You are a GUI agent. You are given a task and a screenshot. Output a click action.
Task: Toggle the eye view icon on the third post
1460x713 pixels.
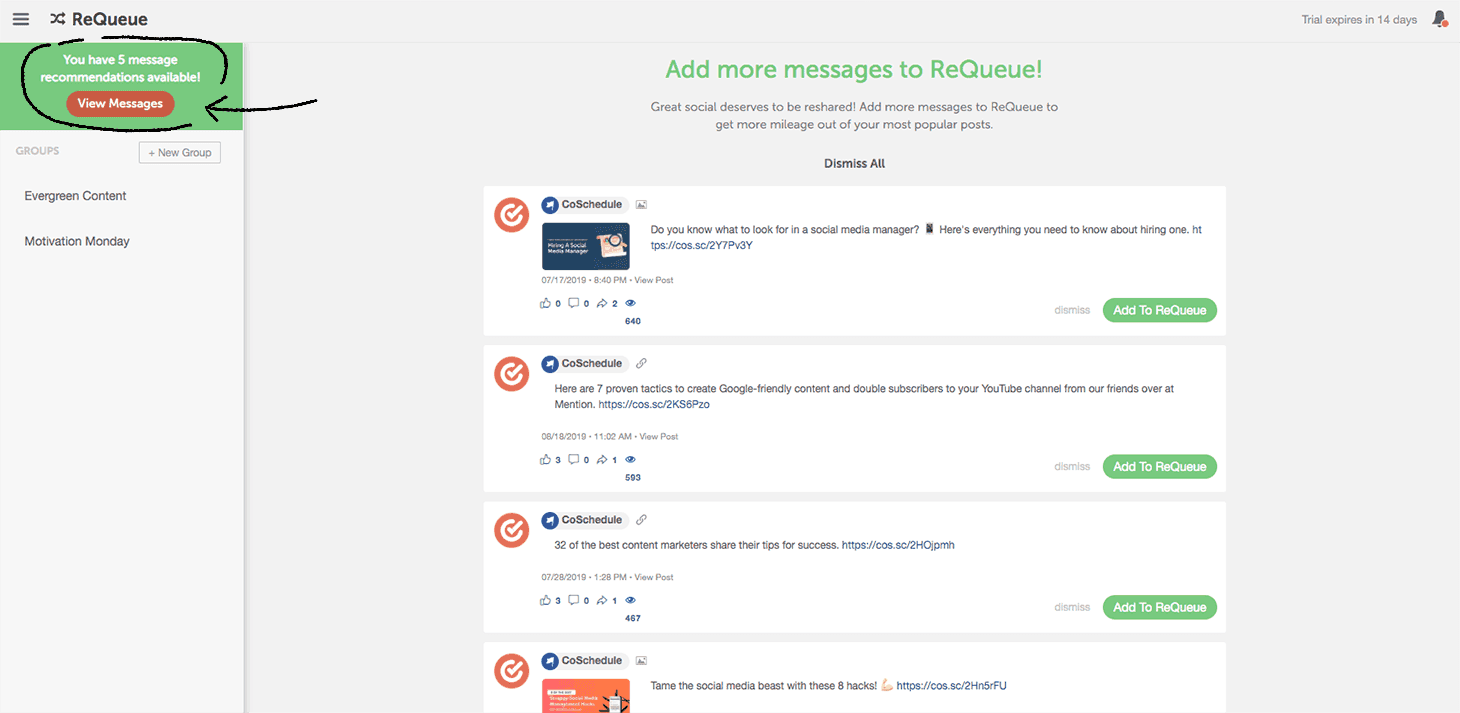630,599
